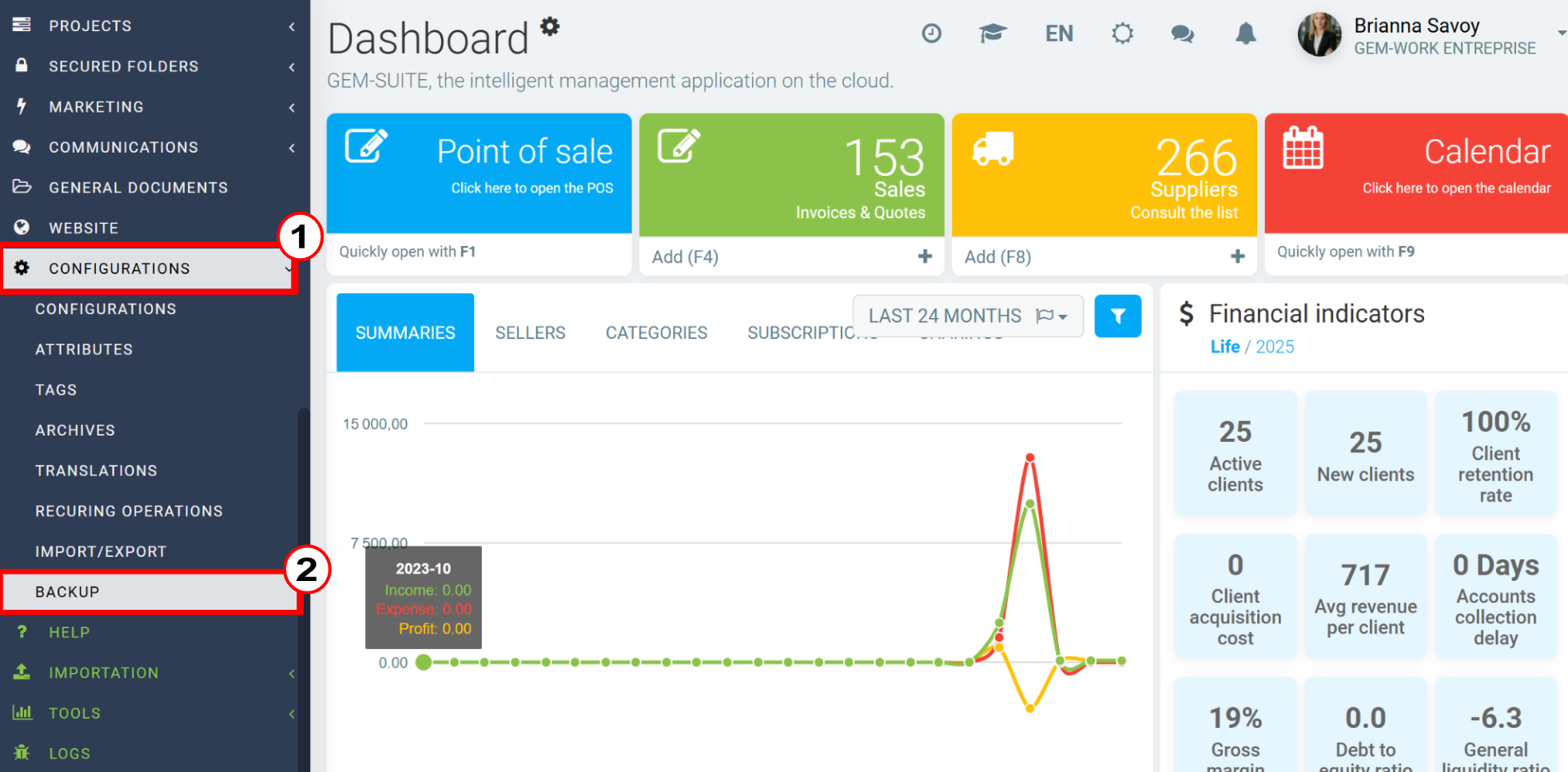Select the Backup submenu item
Screen dimensions: 1568x772
(x=150, y=592)
